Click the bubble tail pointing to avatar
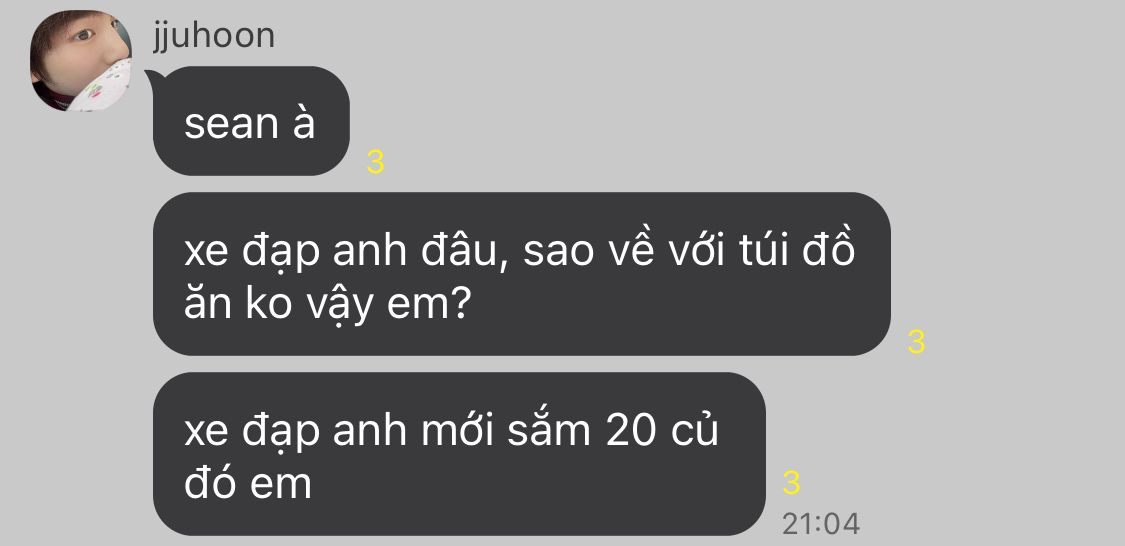Screen dimensions: 1125x546 pyautogui.click(x=151, y=76)
